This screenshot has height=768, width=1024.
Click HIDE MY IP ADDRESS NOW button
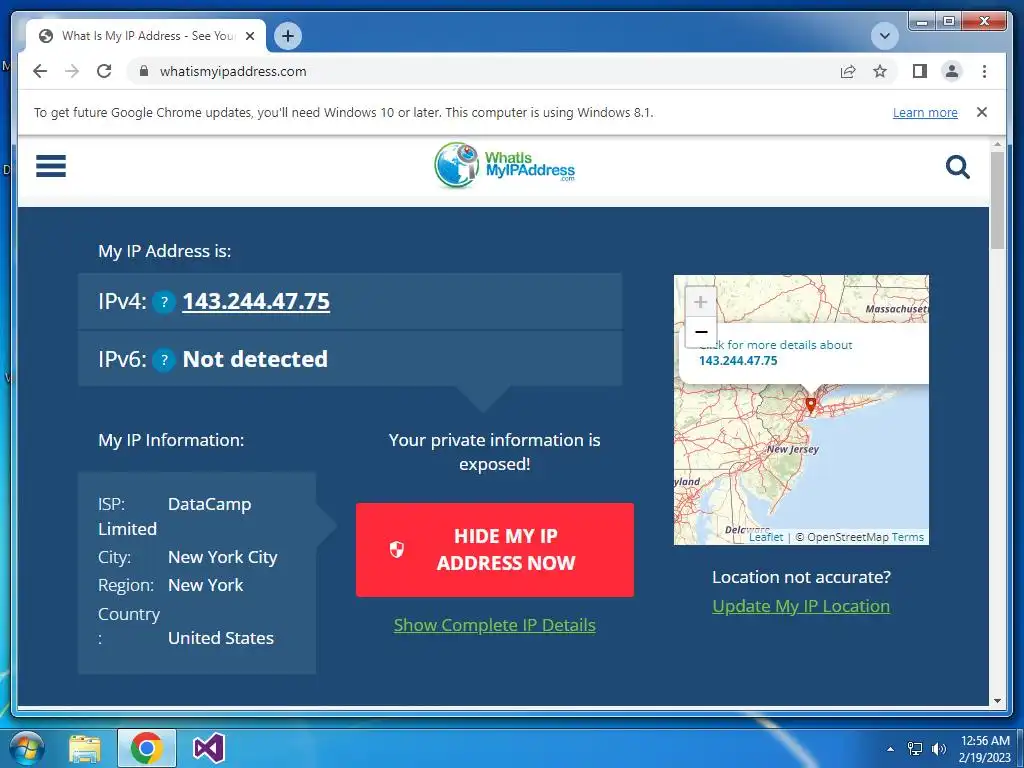tap(494, 550)
